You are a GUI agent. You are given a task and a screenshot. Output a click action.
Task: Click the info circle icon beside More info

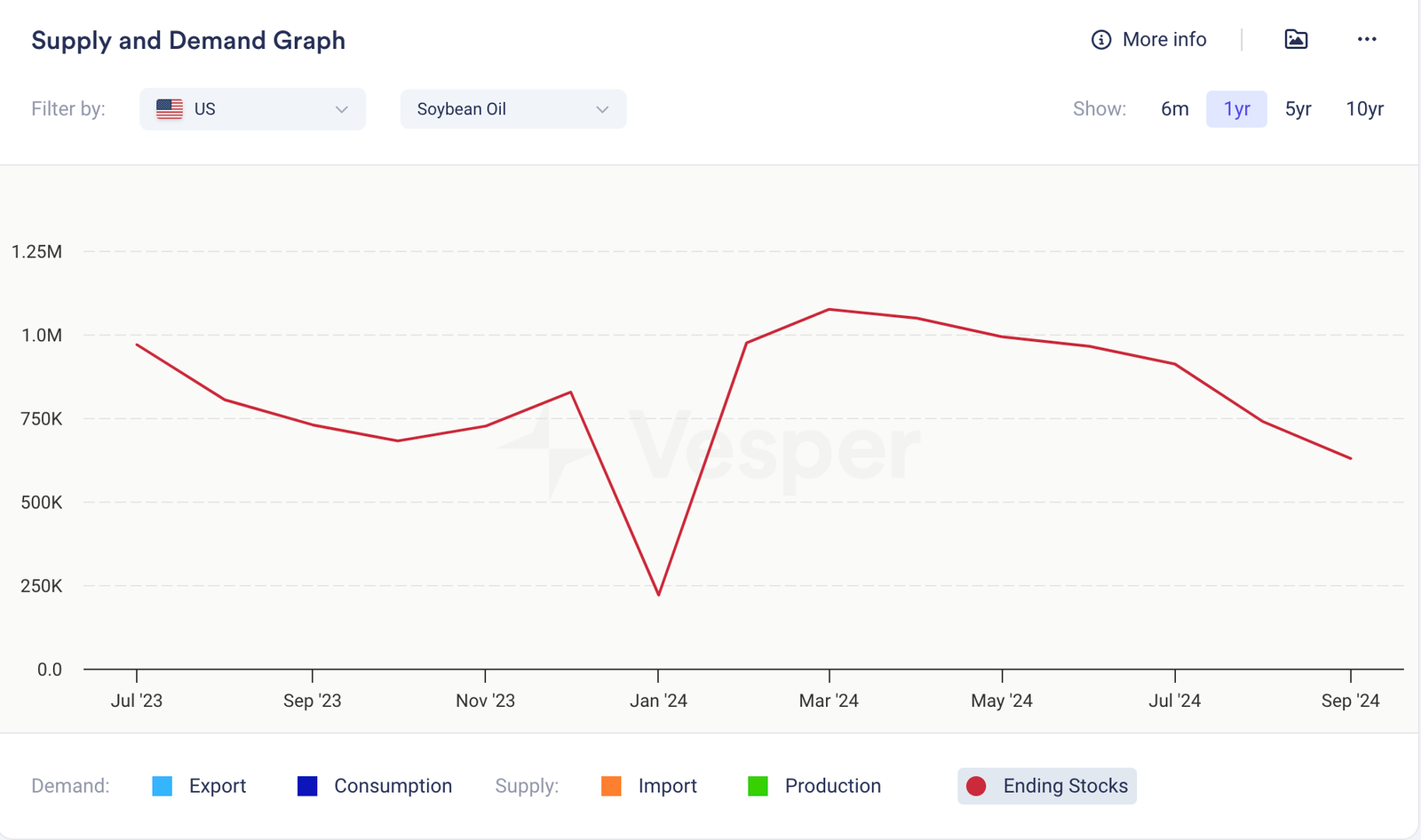1101,40
